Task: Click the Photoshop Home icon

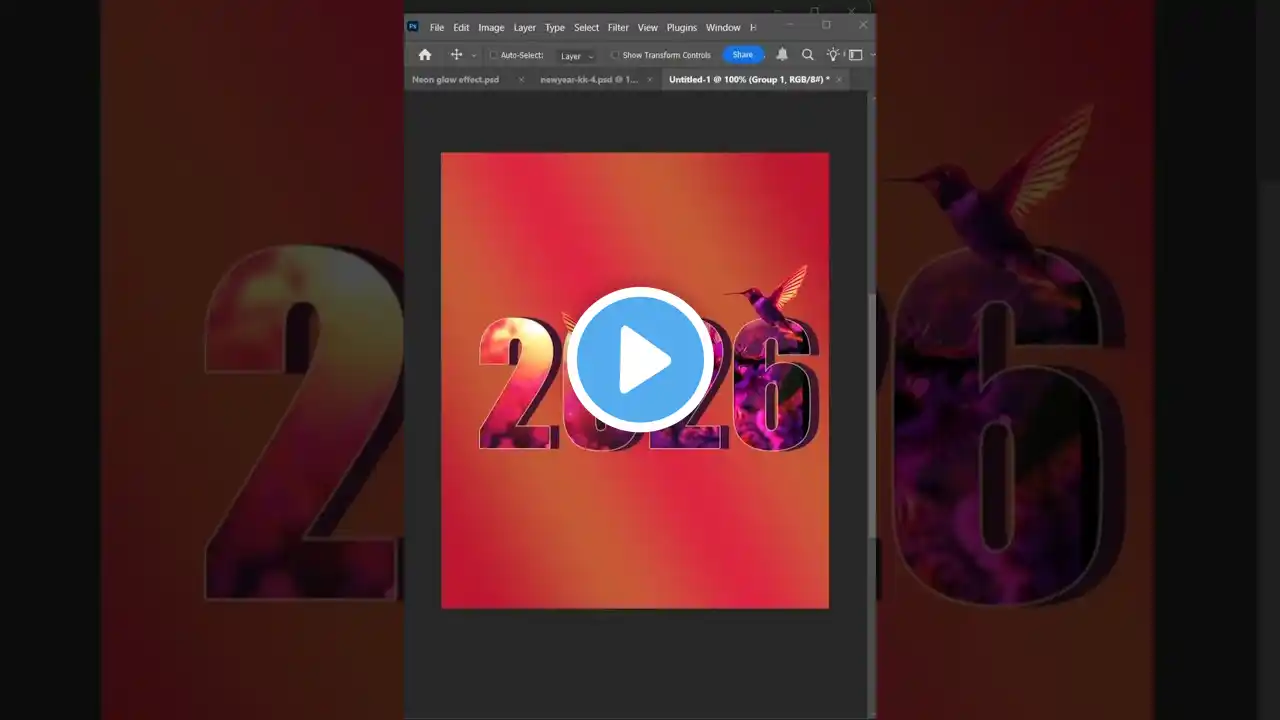Action: [425, 55]
